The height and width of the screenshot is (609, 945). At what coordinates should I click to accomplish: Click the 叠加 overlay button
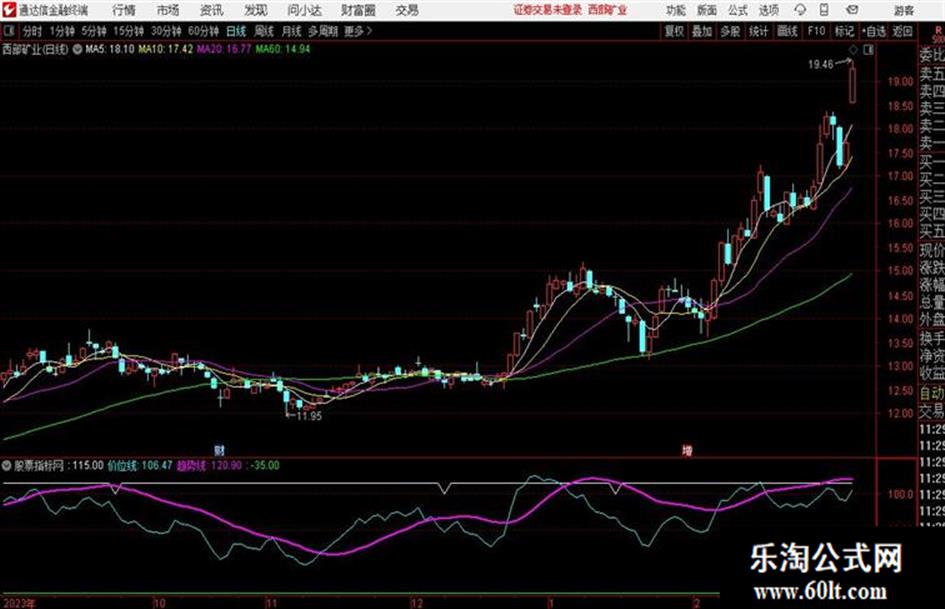(702, 31)
